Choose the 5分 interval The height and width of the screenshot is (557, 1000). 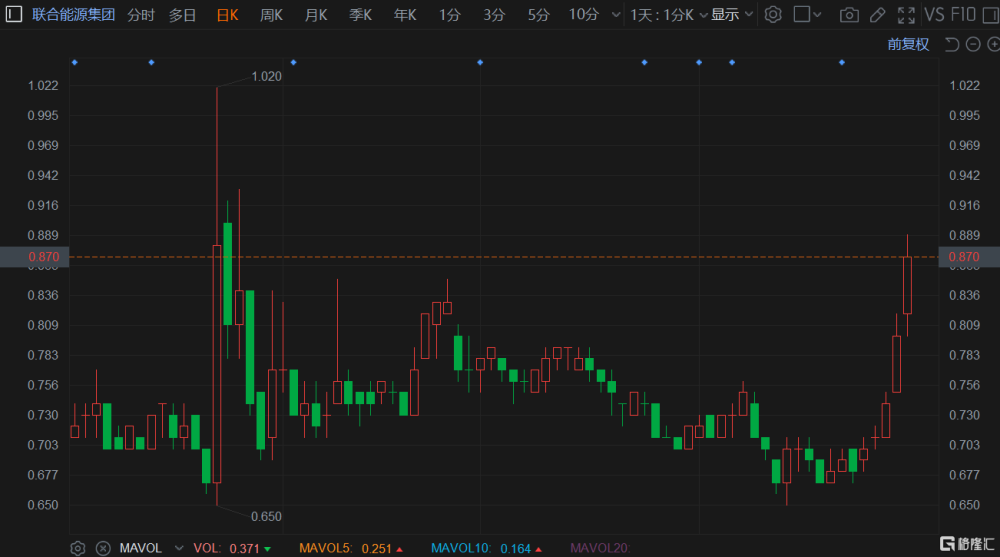[x=538, y=15]
